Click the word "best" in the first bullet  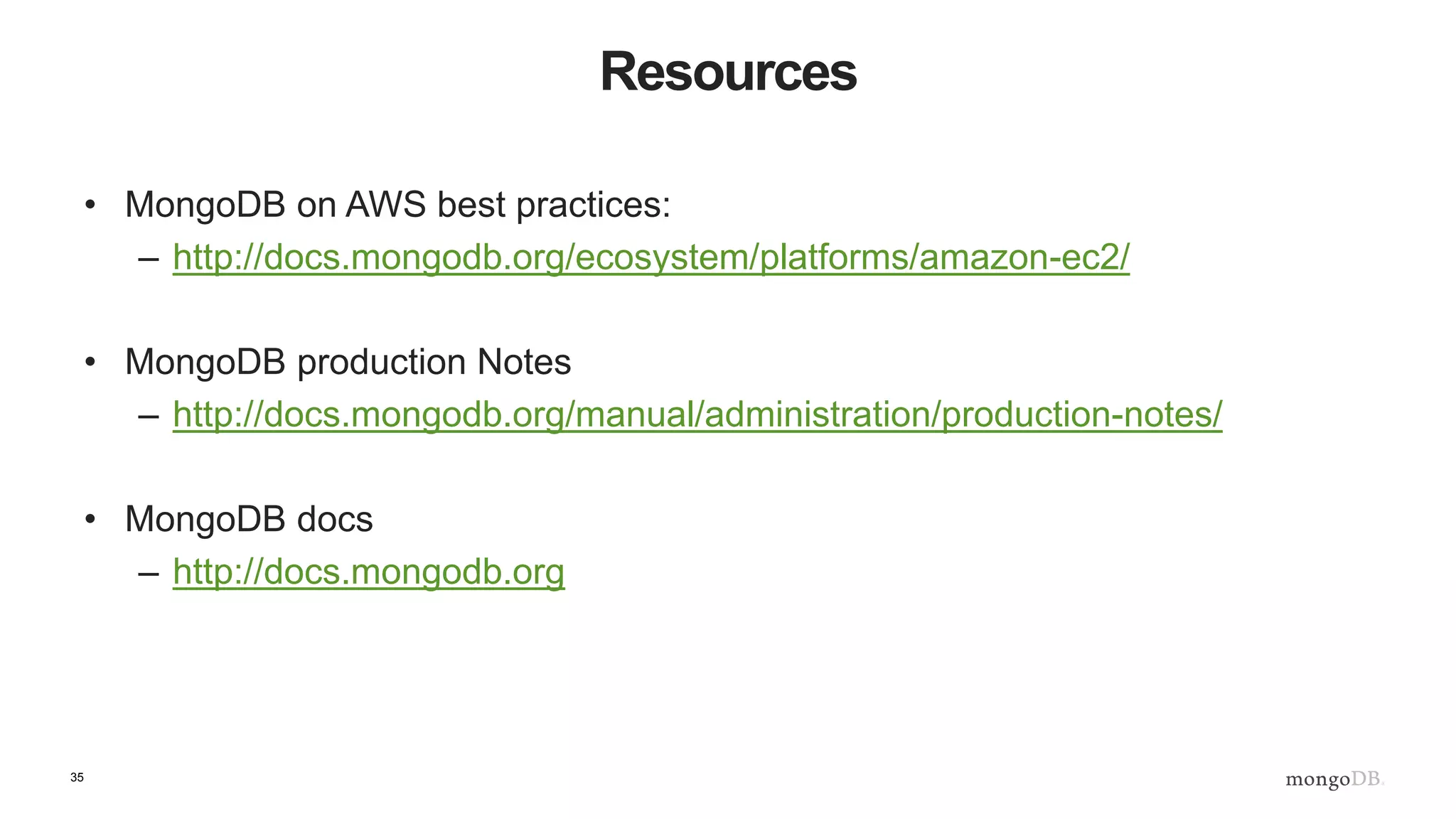tap(471, 205)
